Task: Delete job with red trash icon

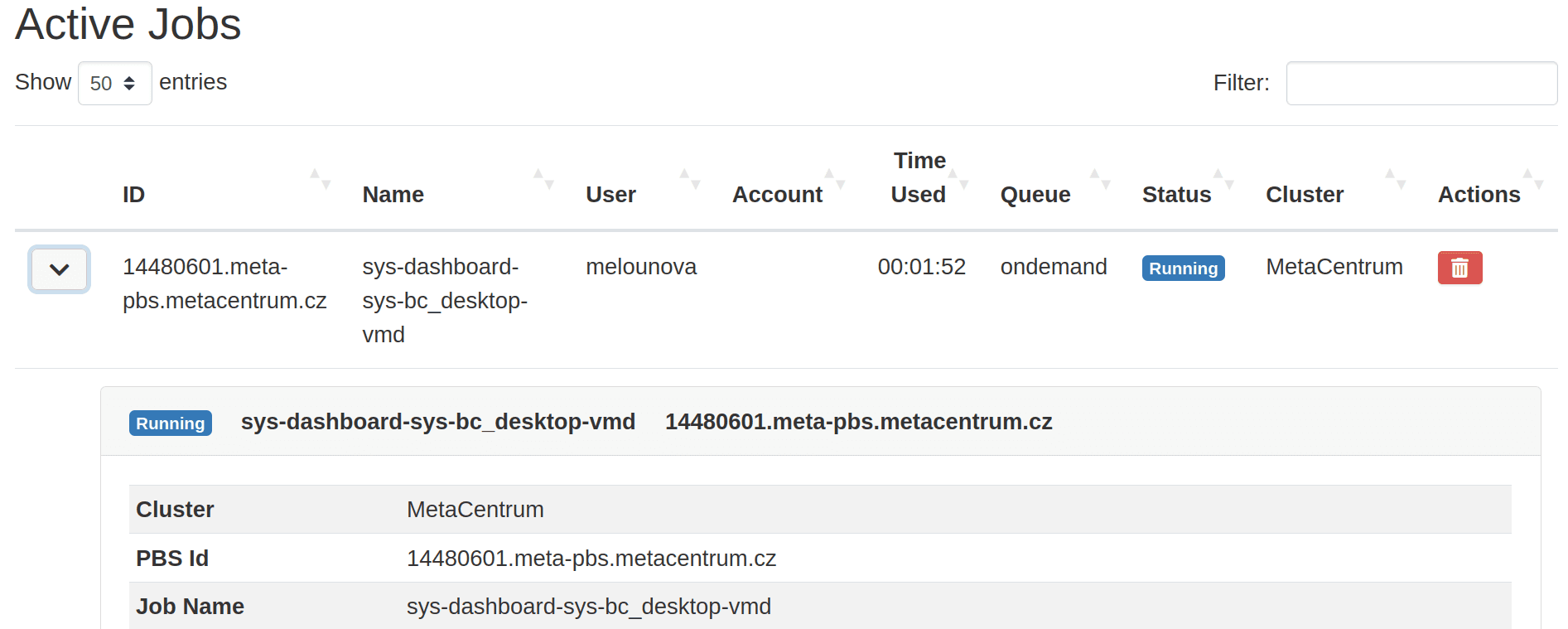Action: tap(1459, 268)
